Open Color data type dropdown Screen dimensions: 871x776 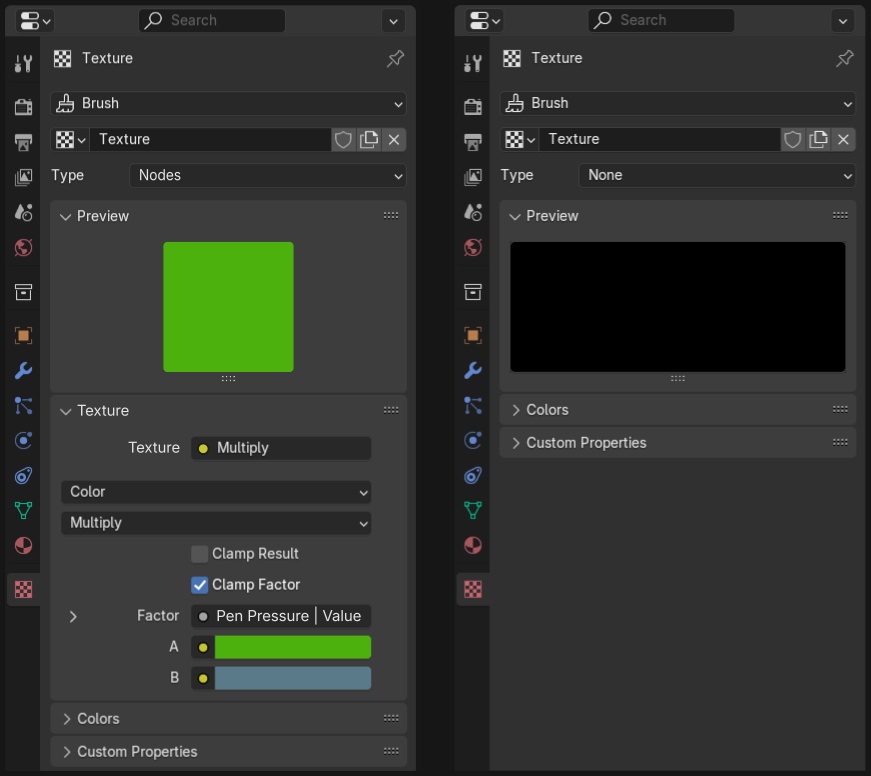point(216,492)
